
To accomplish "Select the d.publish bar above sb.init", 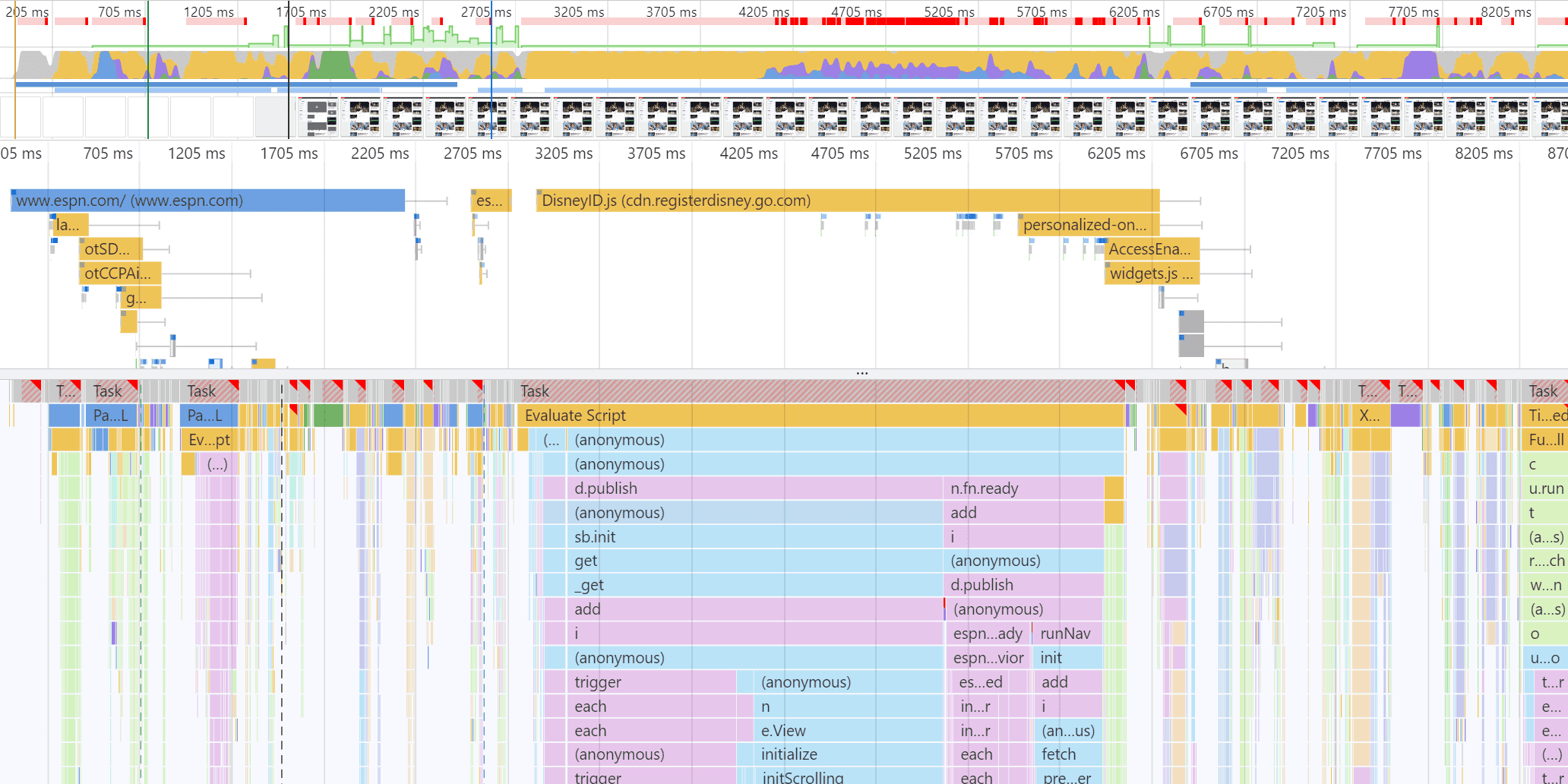I will coord(754,488).
